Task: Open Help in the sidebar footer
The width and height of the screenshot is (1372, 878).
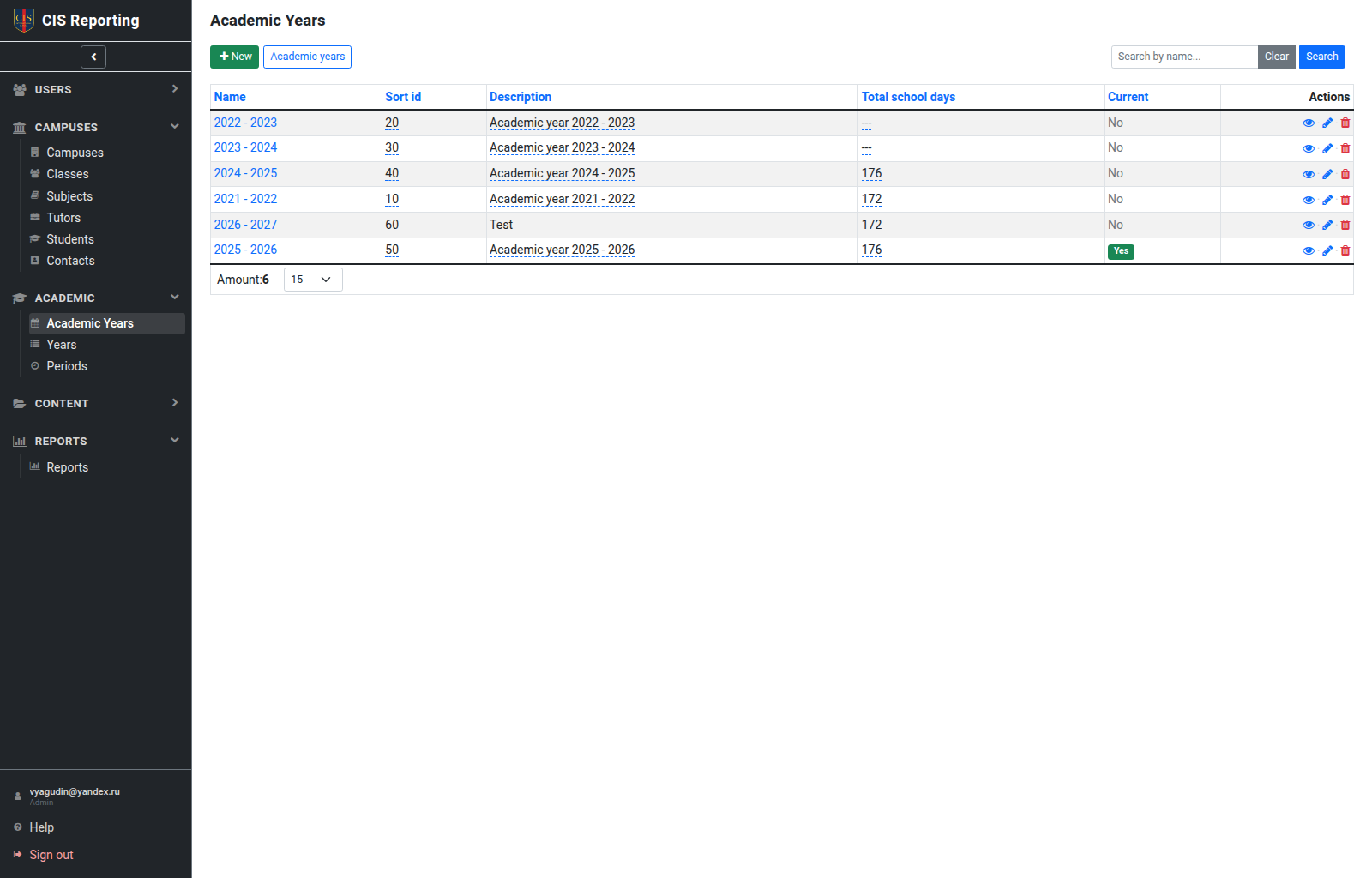Action: [41, 827]
